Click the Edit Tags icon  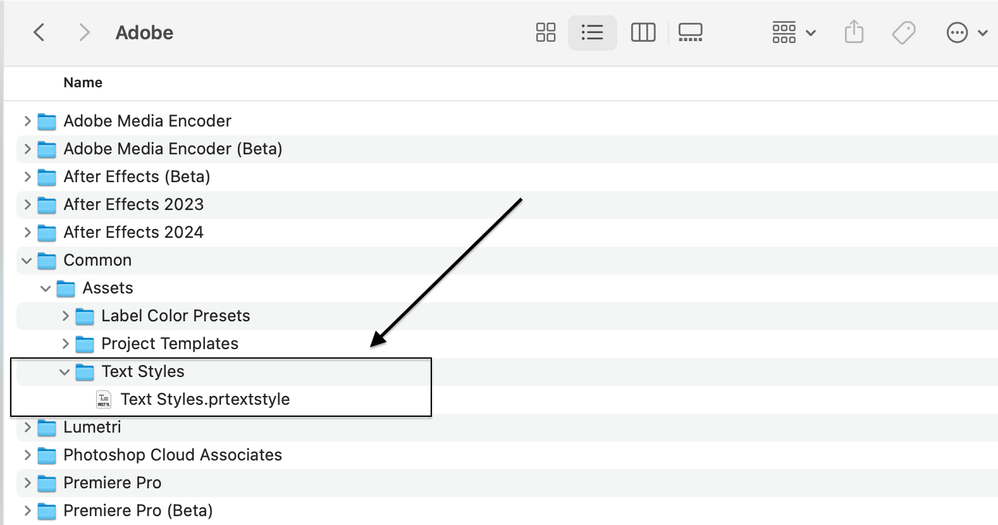pyautogui.click(x=904, y=33)
